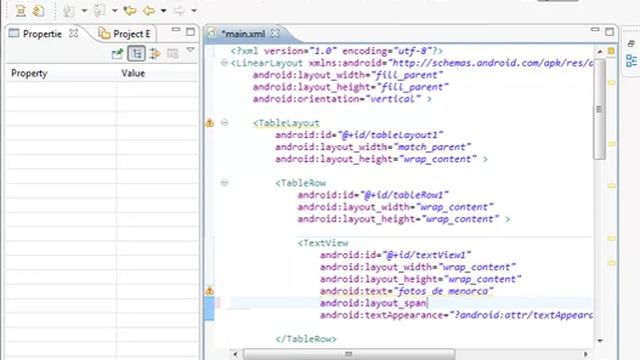Viewport: 640px width, 360px height.
Task: Navigate forward with the grey right arrow
Action: coord(179,11)
